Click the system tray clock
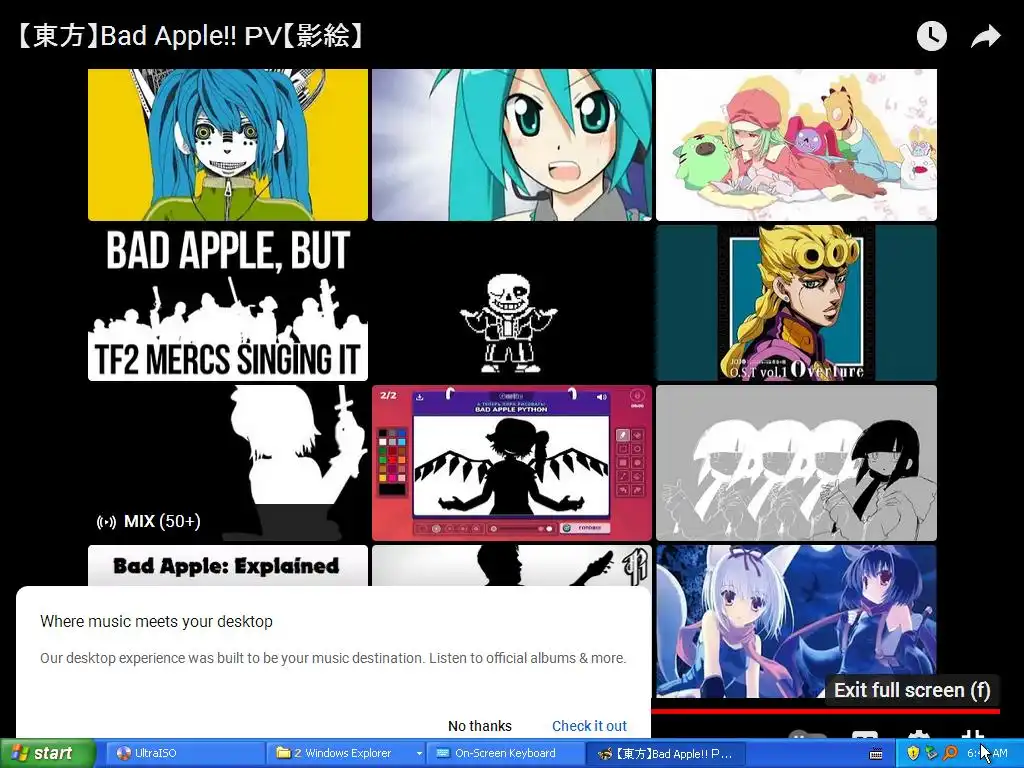 click(987, 753)
